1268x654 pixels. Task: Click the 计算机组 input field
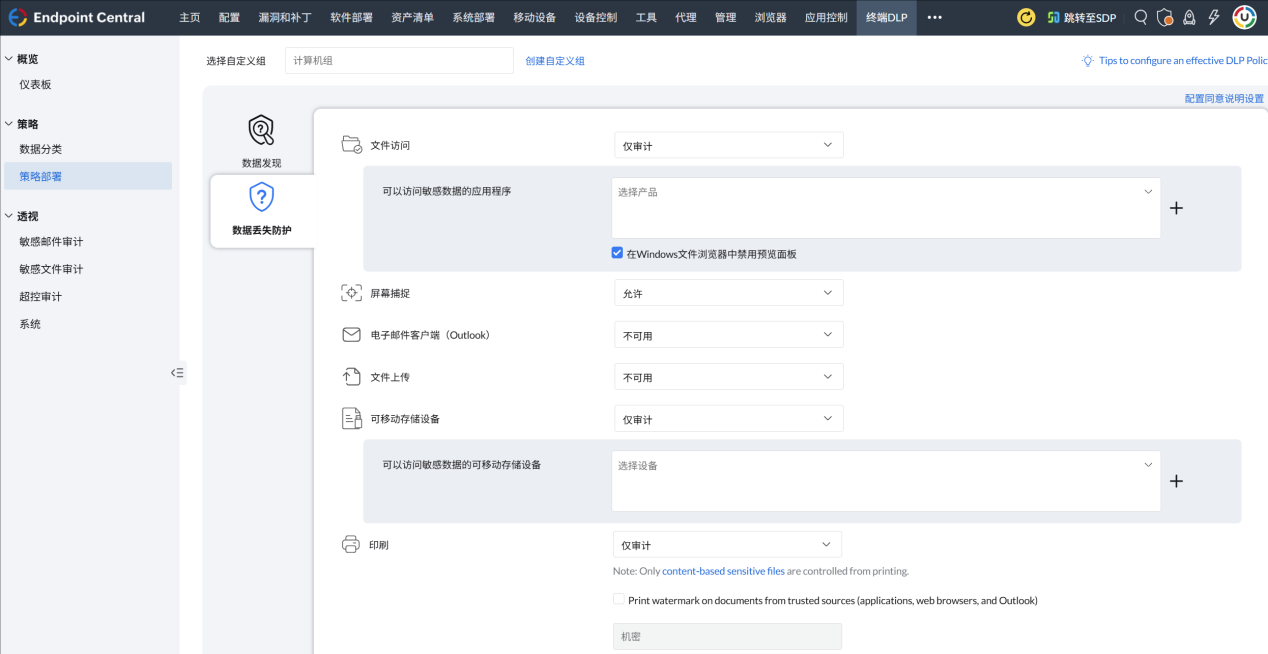(x=398, y=60)
